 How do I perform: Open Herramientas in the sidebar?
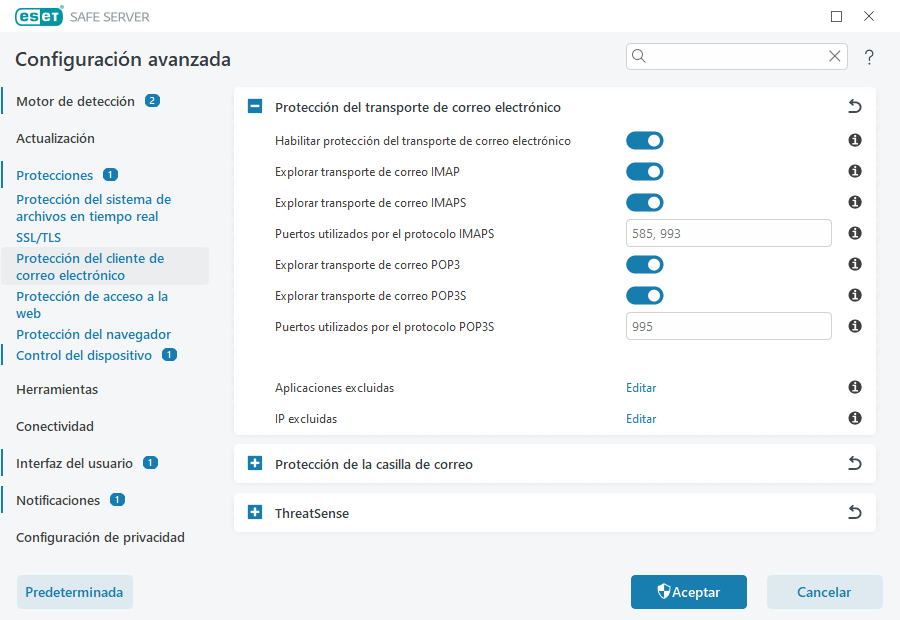tap(56, 389)
